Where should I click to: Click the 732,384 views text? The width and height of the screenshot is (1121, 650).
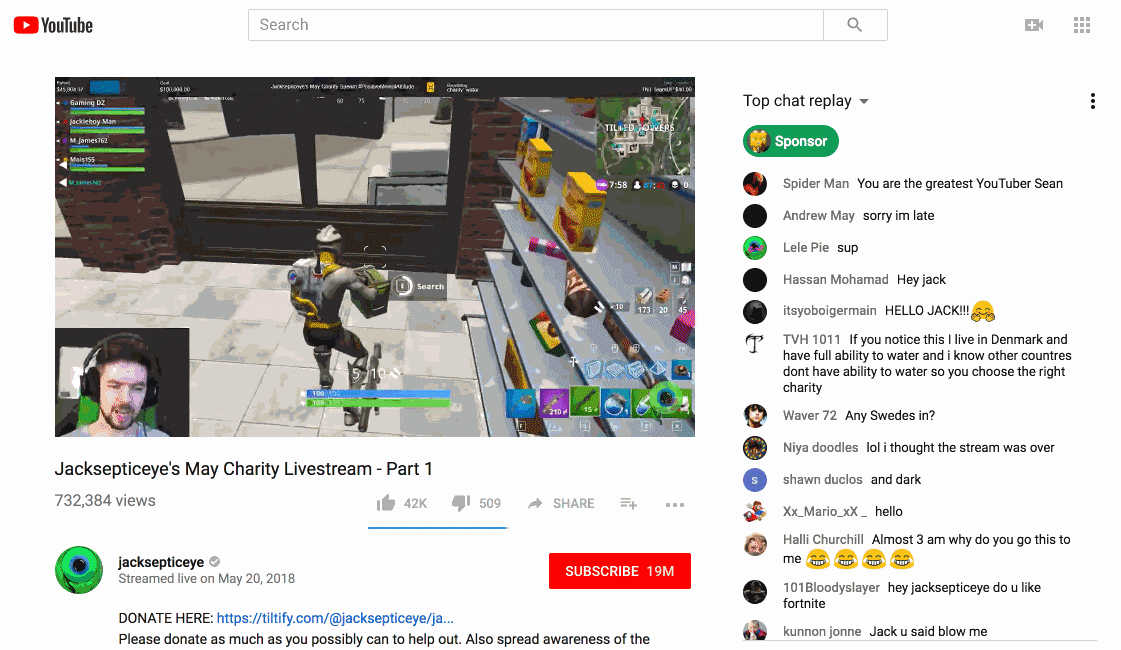(105, 501)
